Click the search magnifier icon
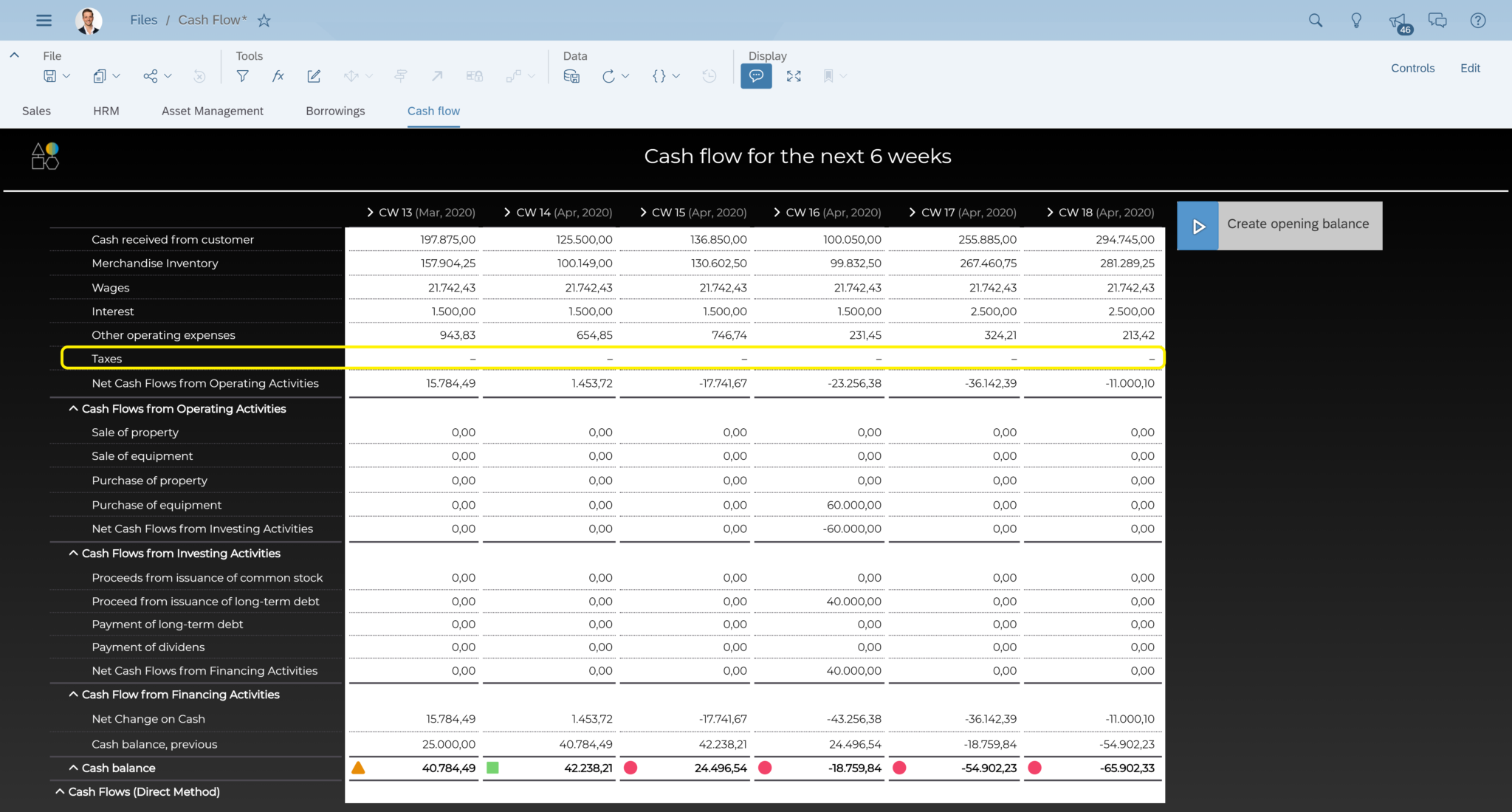 tap(1316, 21)
